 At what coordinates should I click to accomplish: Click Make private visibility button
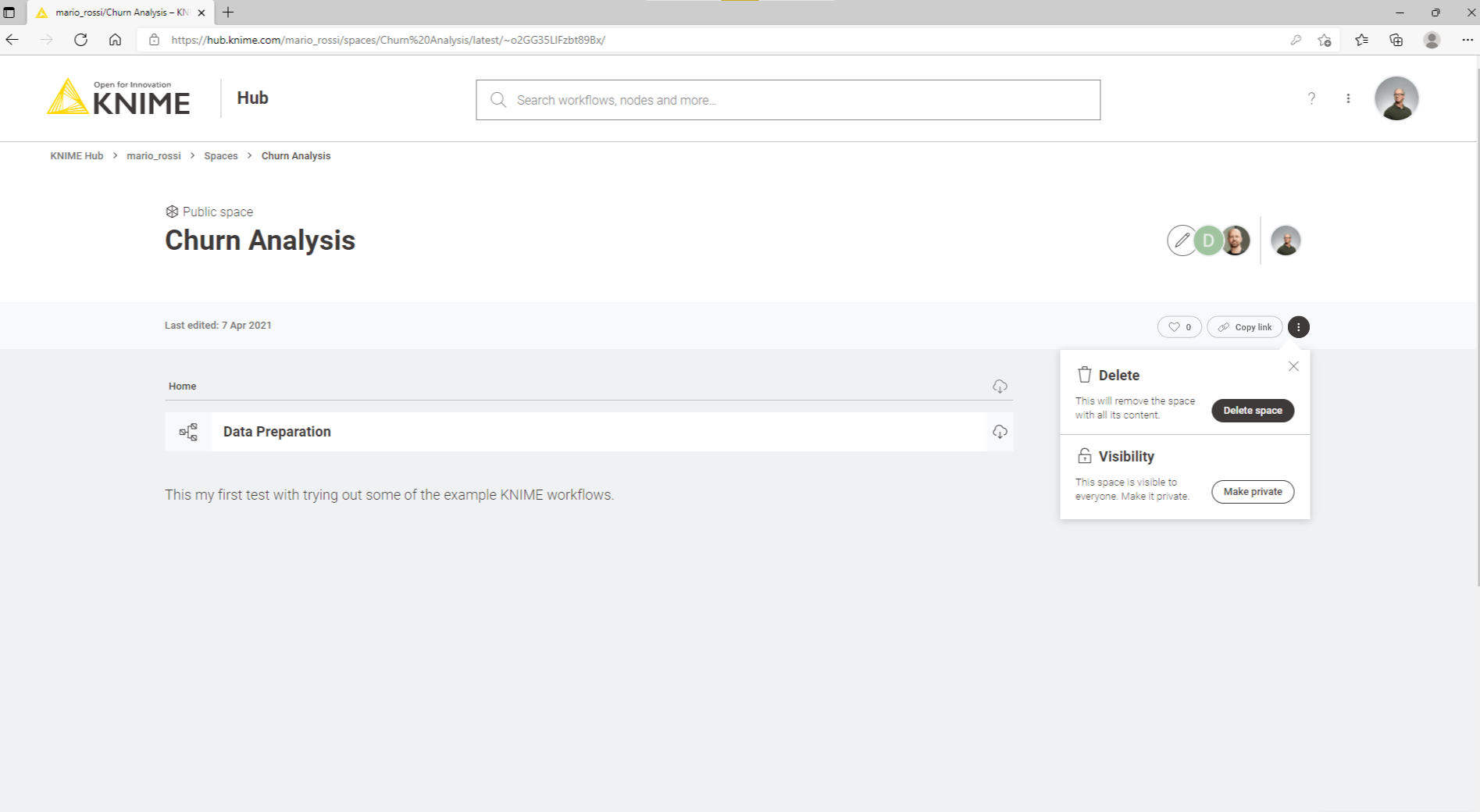(x=1252, y=492)
